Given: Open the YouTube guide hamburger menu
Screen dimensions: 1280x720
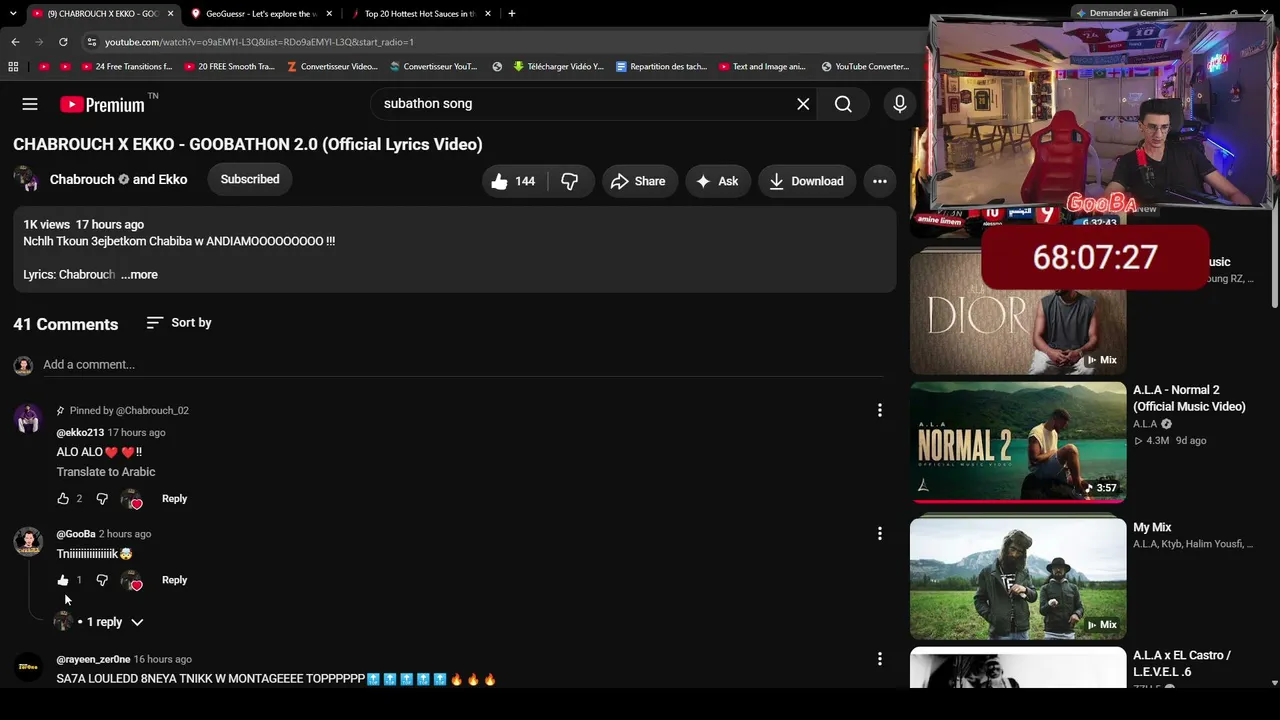Looking at the screenshot, I should coord(30,104).
